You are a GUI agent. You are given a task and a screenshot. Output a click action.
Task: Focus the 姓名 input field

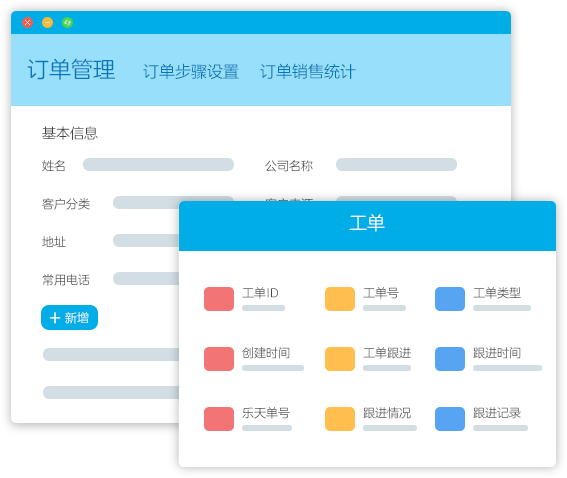(x=158, y=165)
